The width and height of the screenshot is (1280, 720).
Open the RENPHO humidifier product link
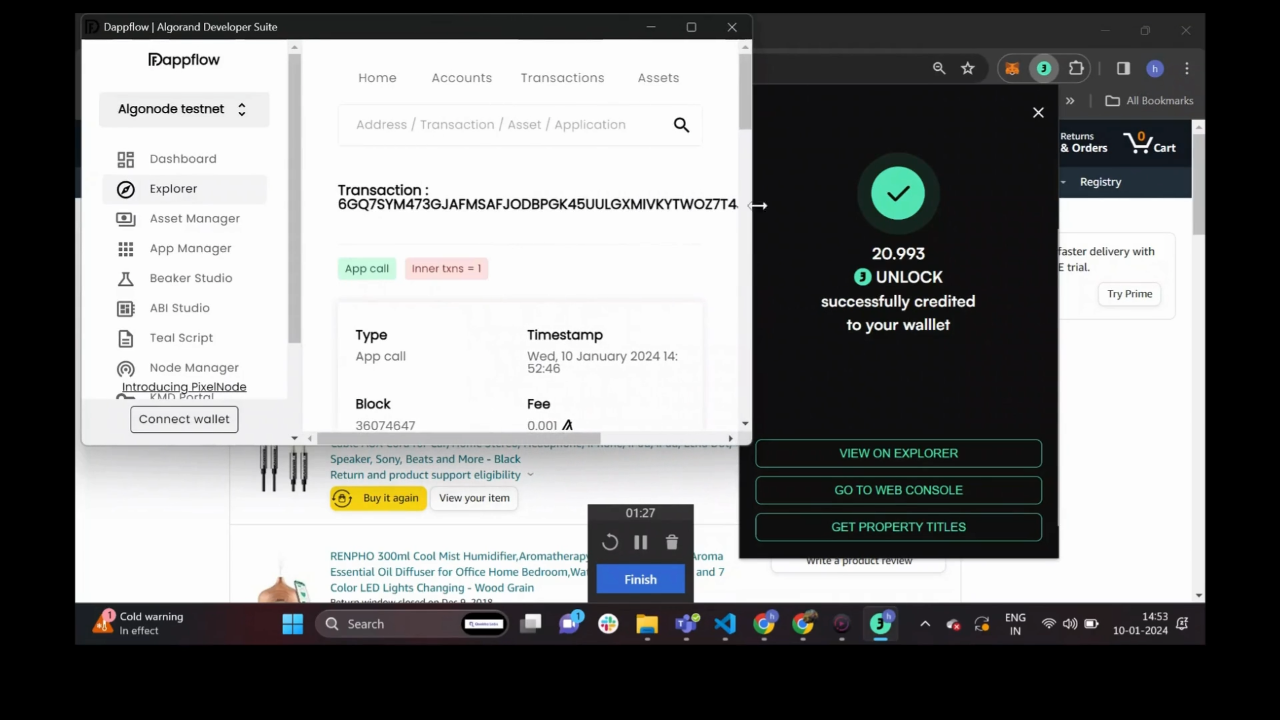coord(527,572)
